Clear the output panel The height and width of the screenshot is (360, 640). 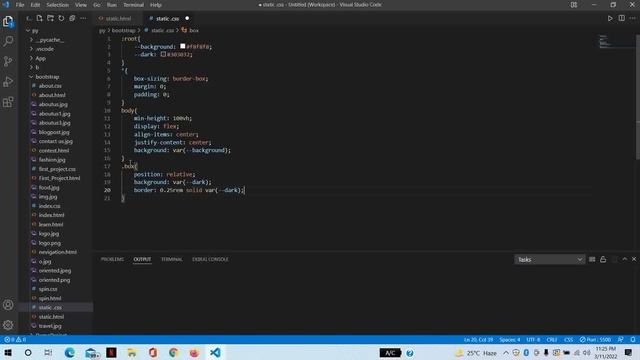[592, 260]
